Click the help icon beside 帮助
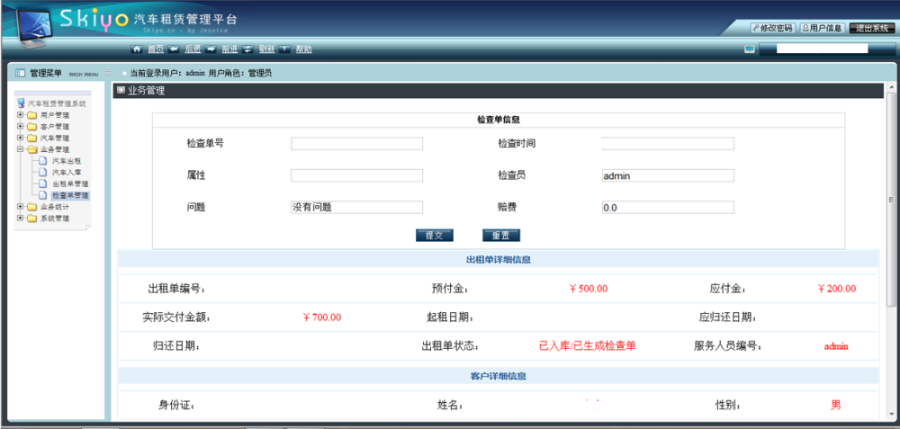Image resolution: width=900 pixels, height=429 pixels. 285,49
